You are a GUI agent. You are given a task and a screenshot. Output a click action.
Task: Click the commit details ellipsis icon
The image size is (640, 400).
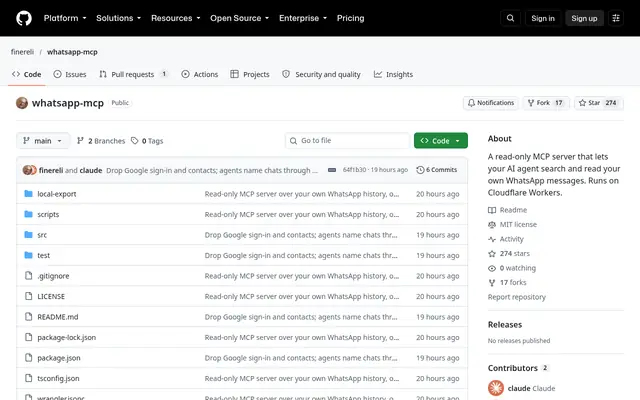332,170
